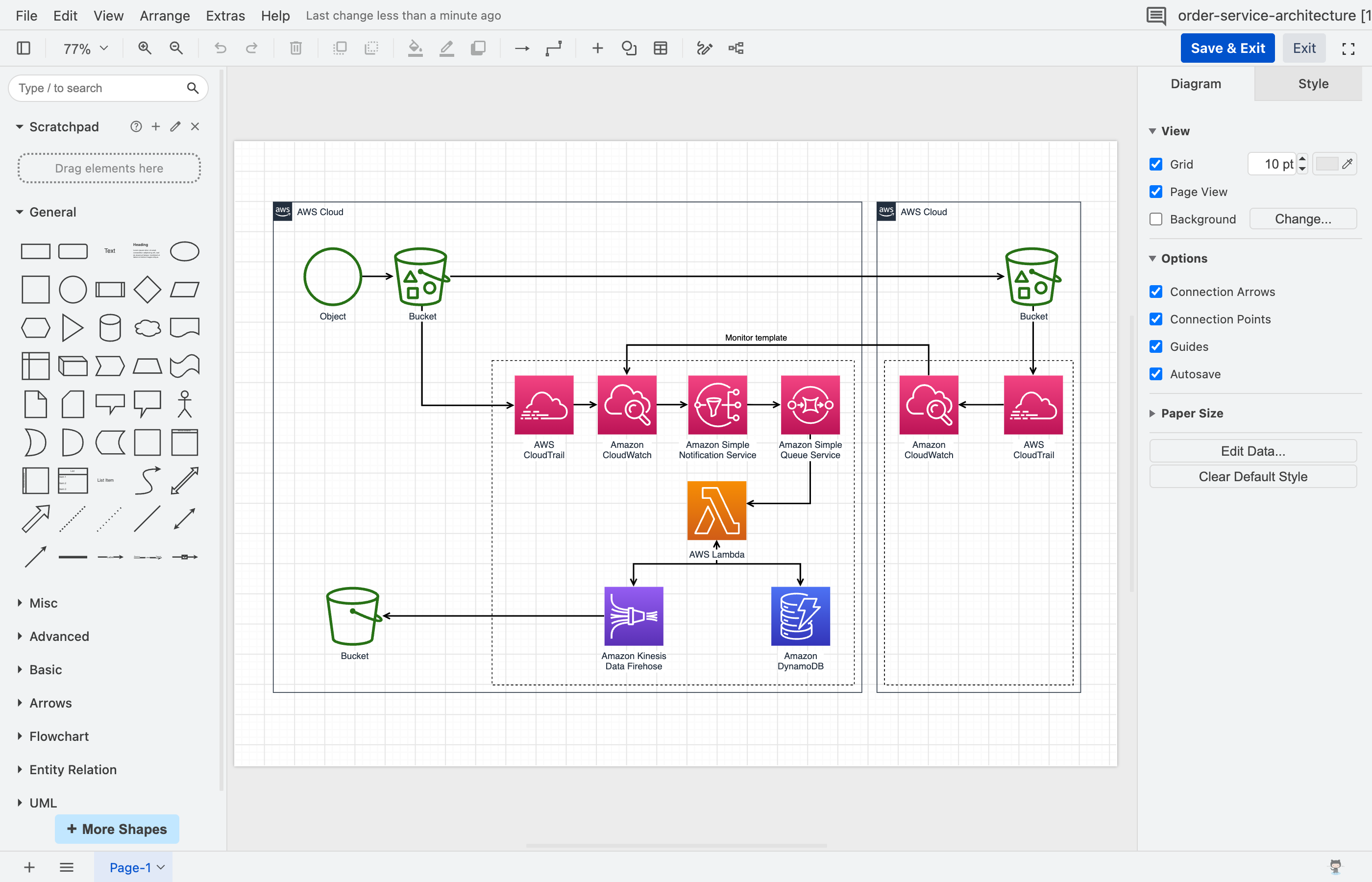Open the connection arrow style tool
1372x882 pixels.
coord(522,48)
